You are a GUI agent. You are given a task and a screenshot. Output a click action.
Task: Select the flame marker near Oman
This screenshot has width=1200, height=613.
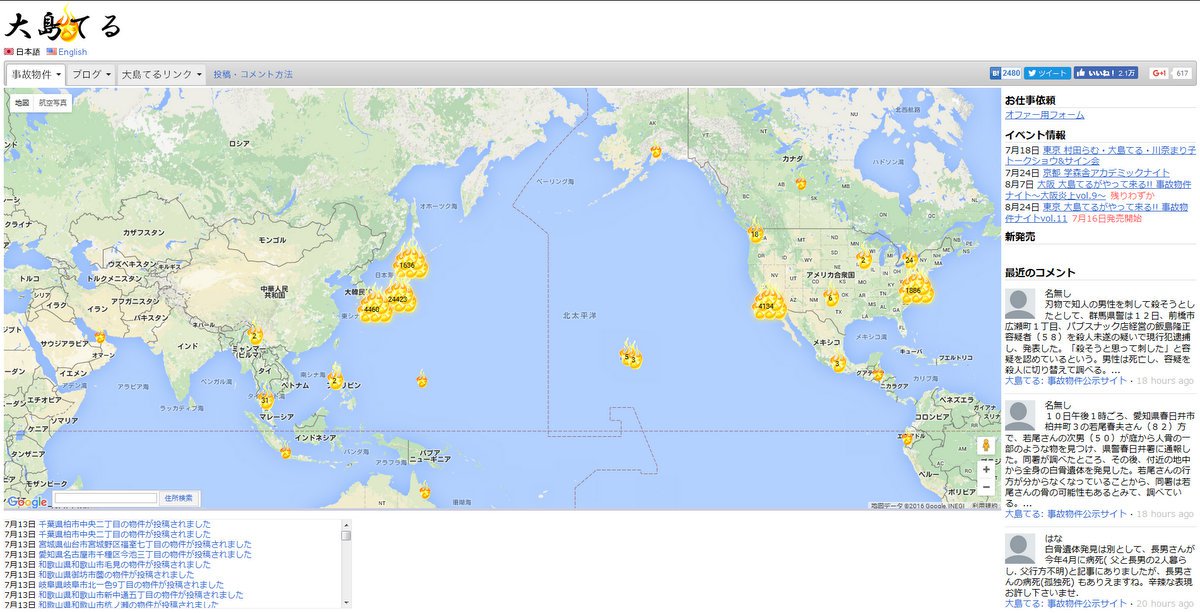(x=100, y=337)
